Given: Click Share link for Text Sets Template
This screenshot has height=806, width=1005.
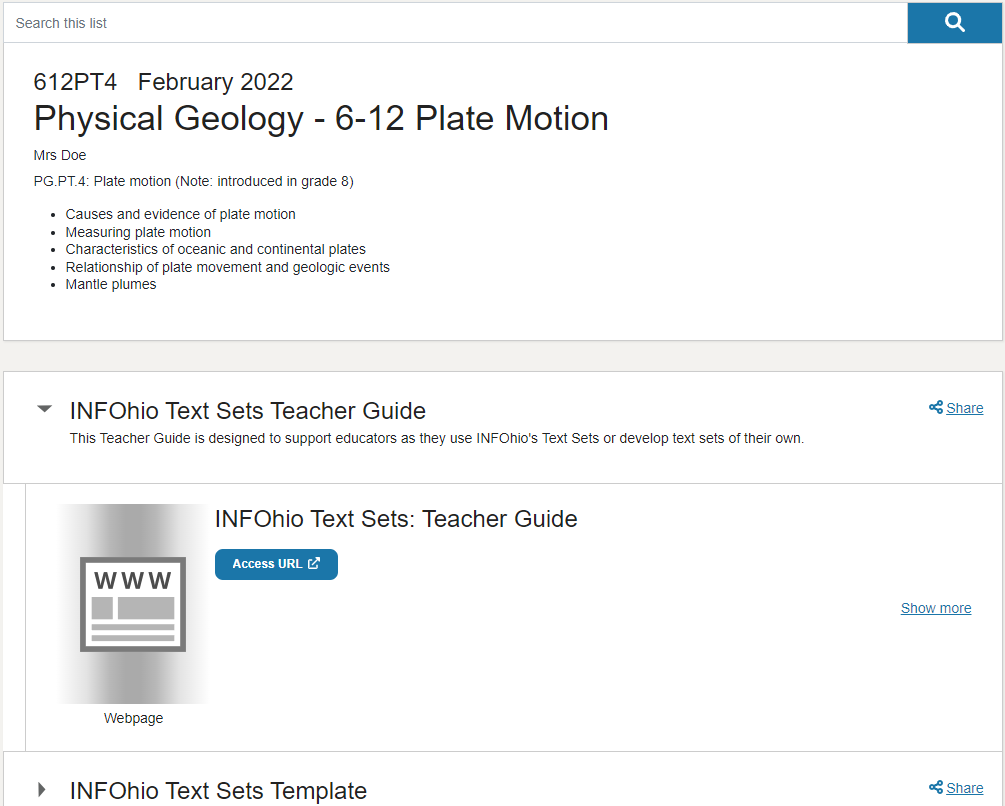Looking at the screenshot, I should (x=965, y=788).
